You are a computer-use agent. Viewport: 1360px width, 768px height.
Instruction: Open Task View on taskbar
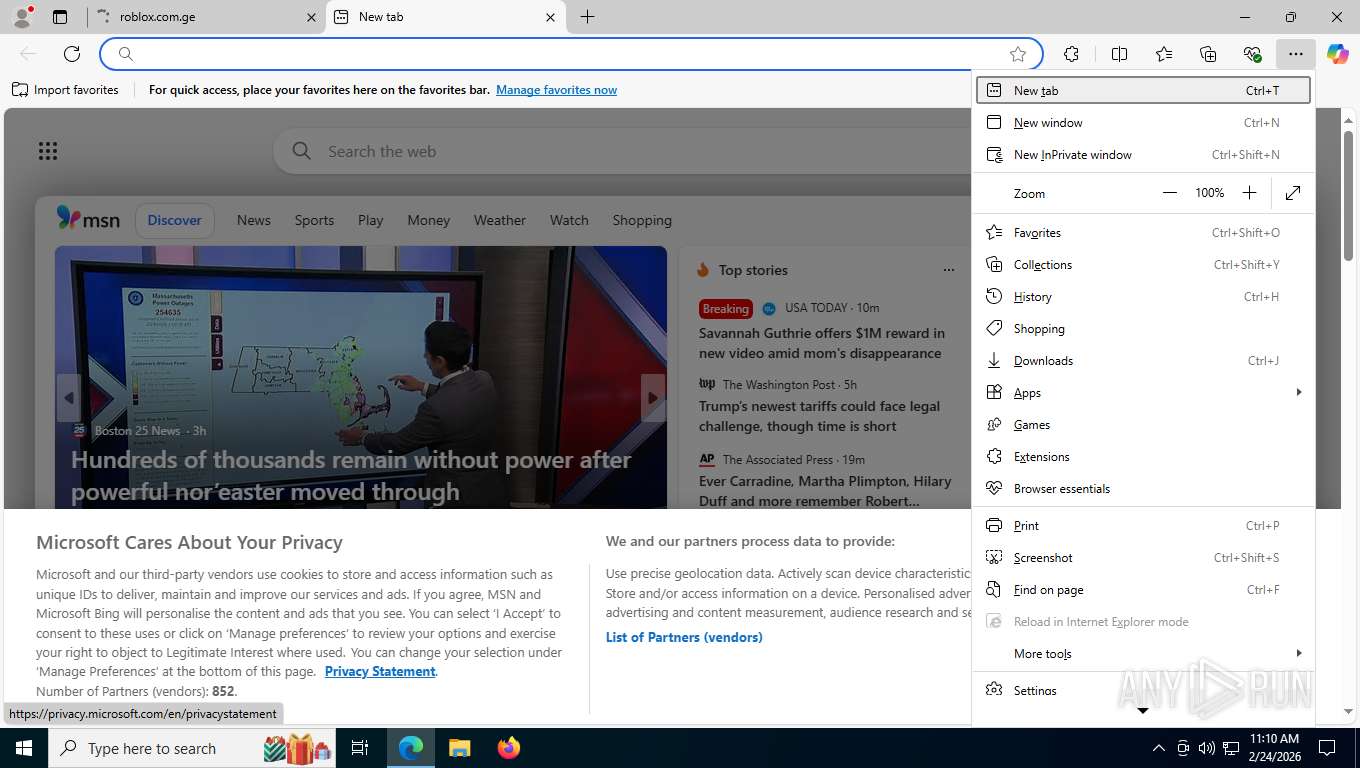coord(360,748)
